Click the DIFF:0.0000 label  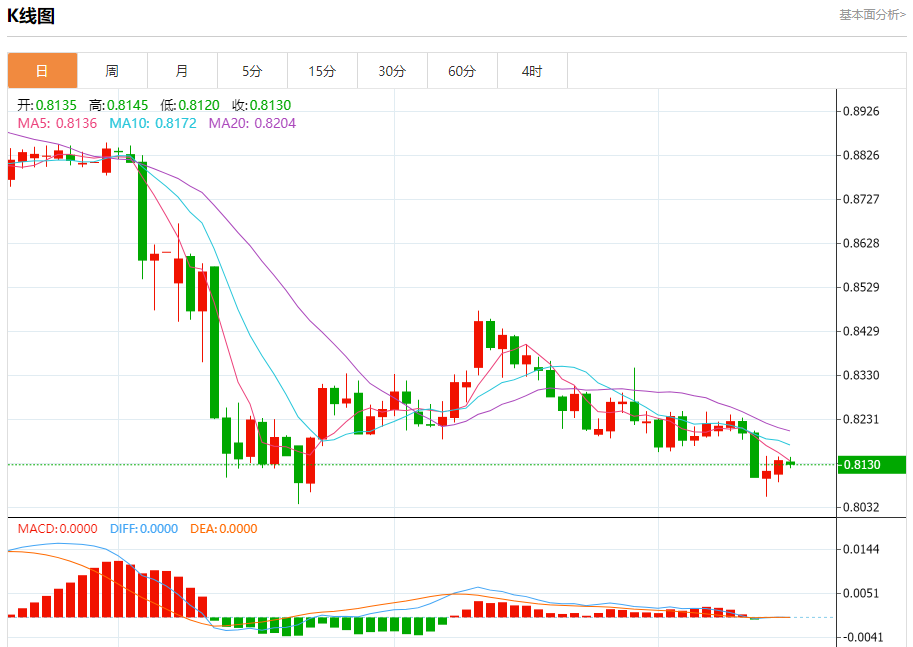tap(144, 529)
